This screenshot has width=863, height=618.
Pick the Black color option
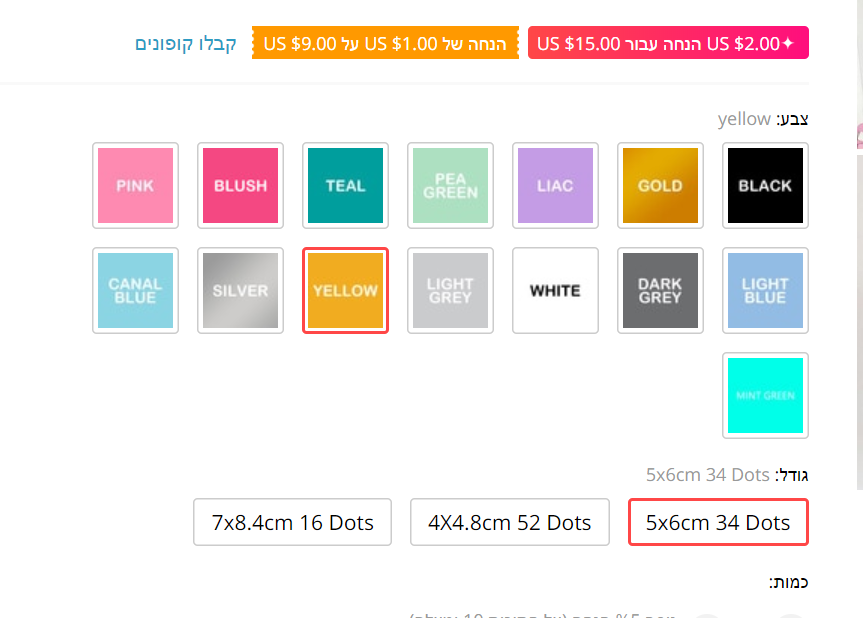tap(765, 185)
